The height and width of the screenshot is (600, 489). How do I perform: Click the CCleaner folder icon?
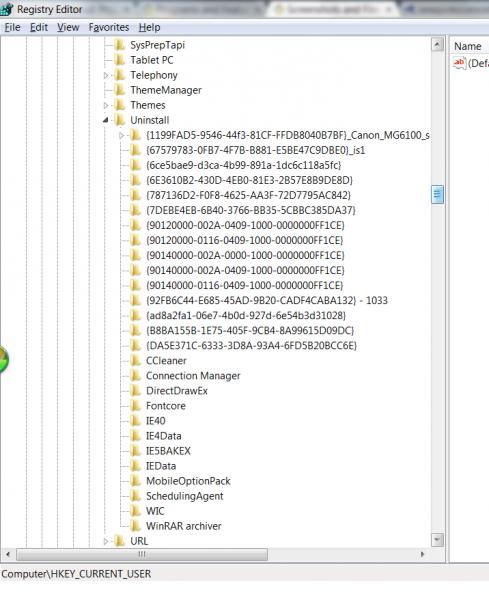click(x=135, y=360)
